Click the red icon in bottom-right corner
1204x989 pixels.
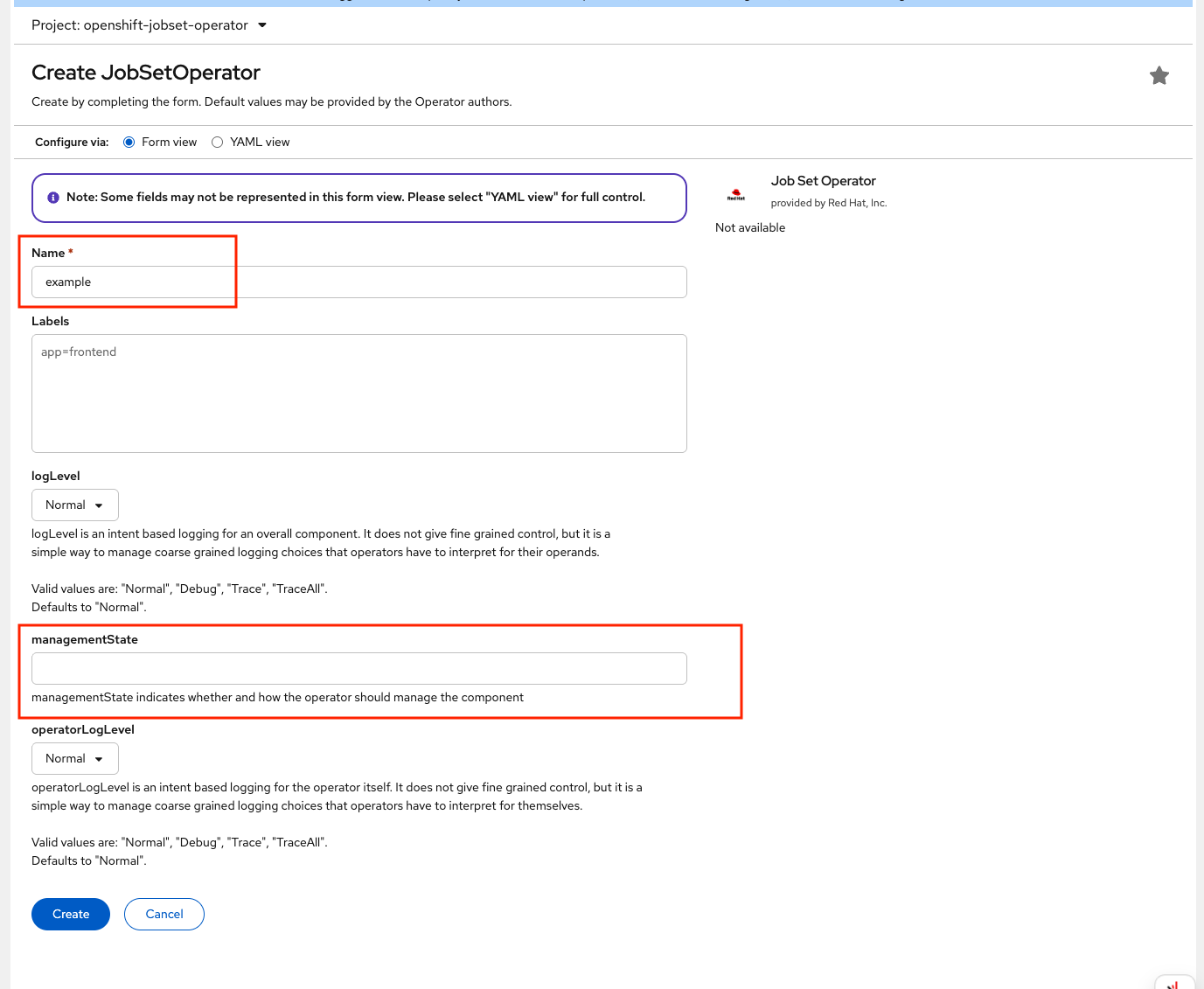1173,983
